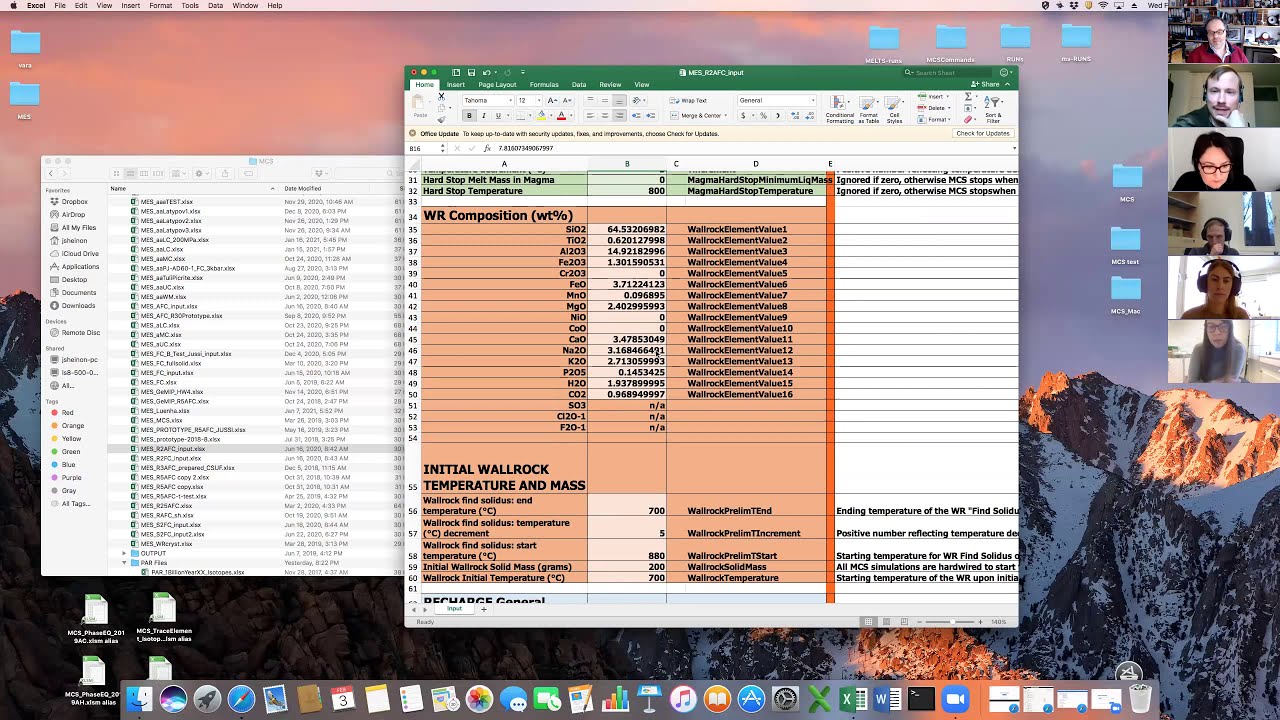Click the insert function fx icon
The height and width of the screenshot is (720, 1280).
point(487,148)
